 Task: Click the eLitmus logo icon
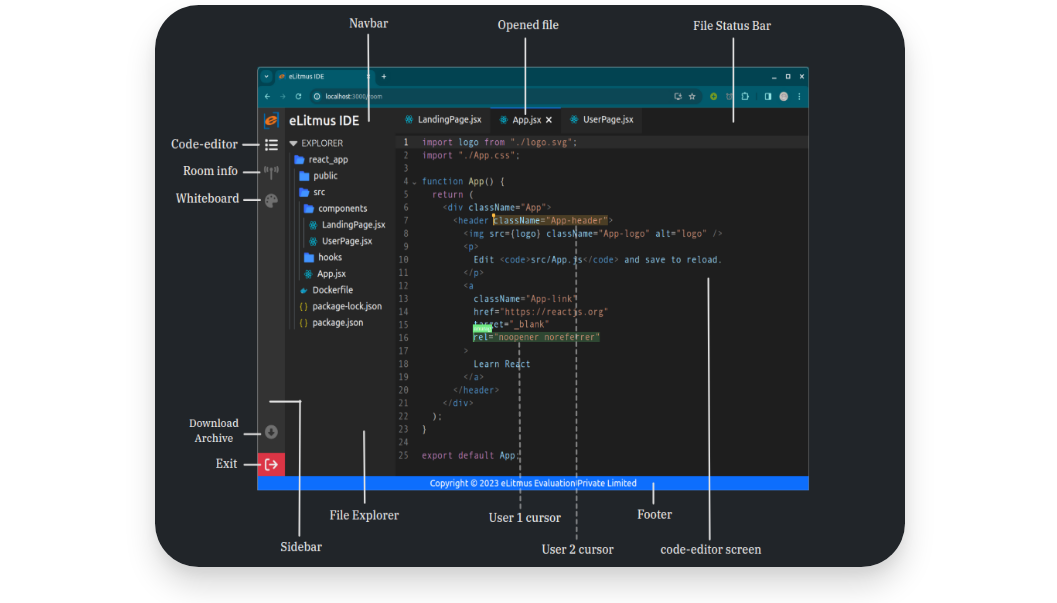(x=271, y=121)
